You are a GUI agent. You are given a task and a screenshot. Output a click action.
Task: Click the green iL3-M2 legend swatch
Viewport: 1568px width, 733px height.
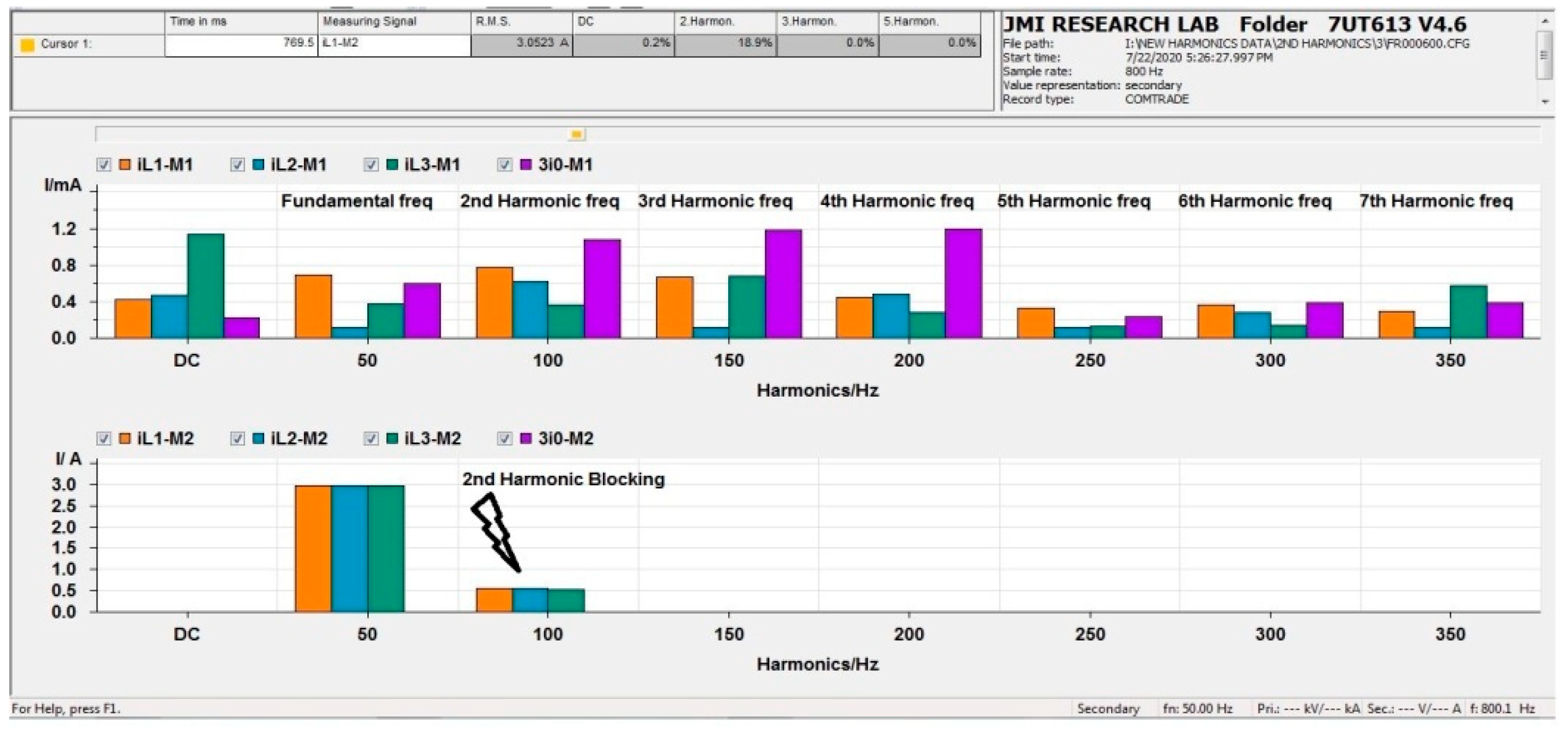coord(392,439)
